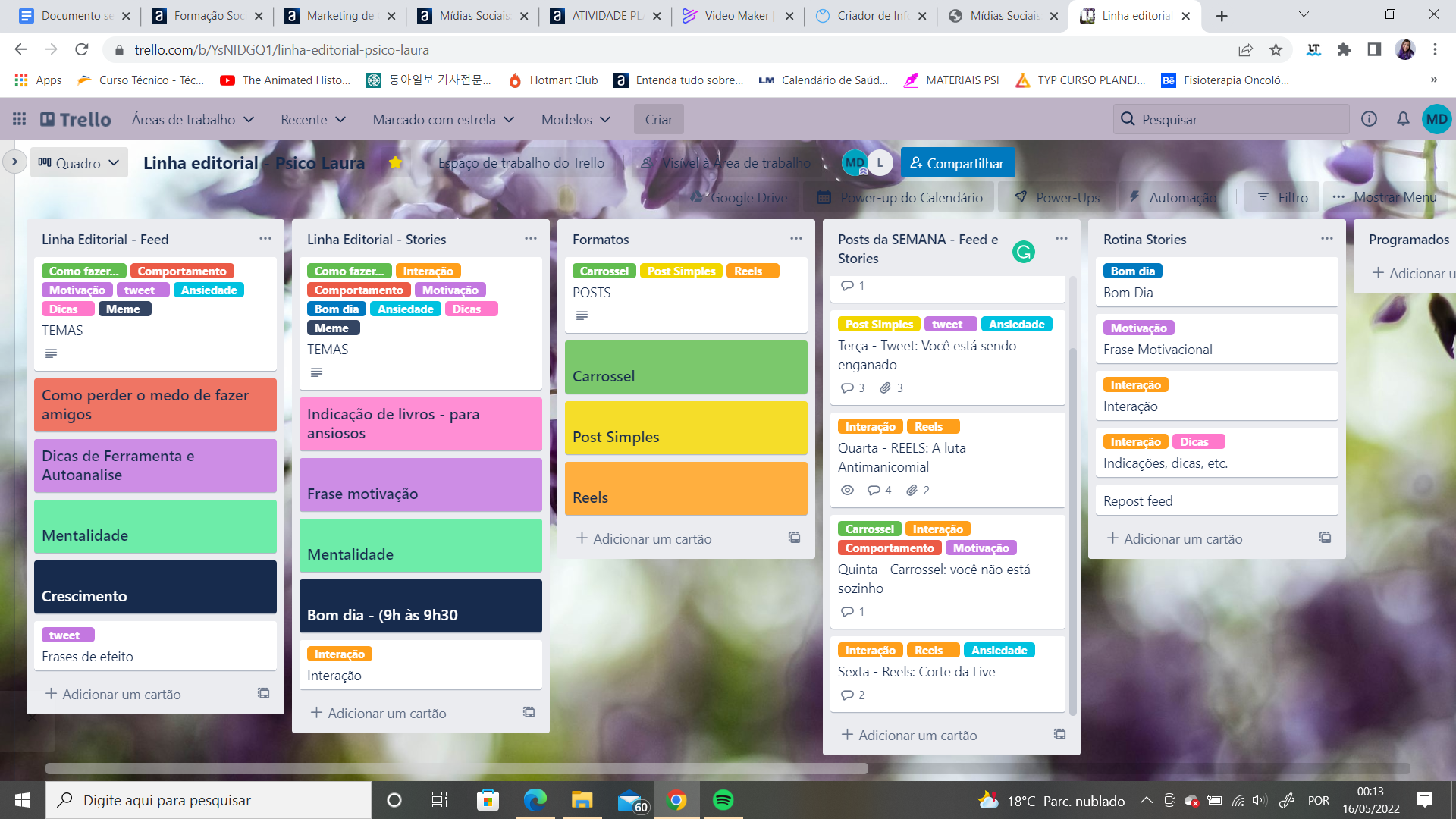Open Spotify from the taskbar
This screenshot has width=1456, height=819.
point(723,800)
